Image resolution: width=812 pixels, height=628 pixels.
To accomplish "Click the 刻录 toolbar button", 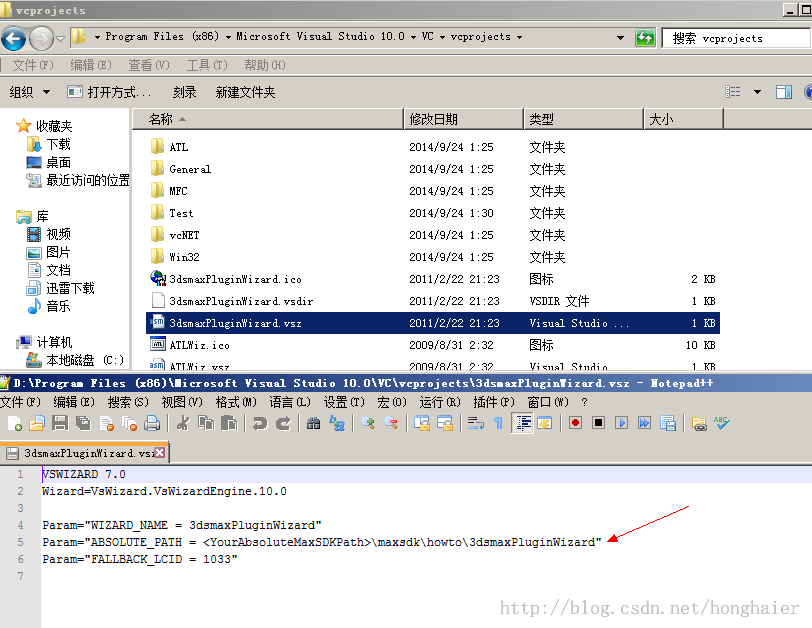I will tap(184, 92).
